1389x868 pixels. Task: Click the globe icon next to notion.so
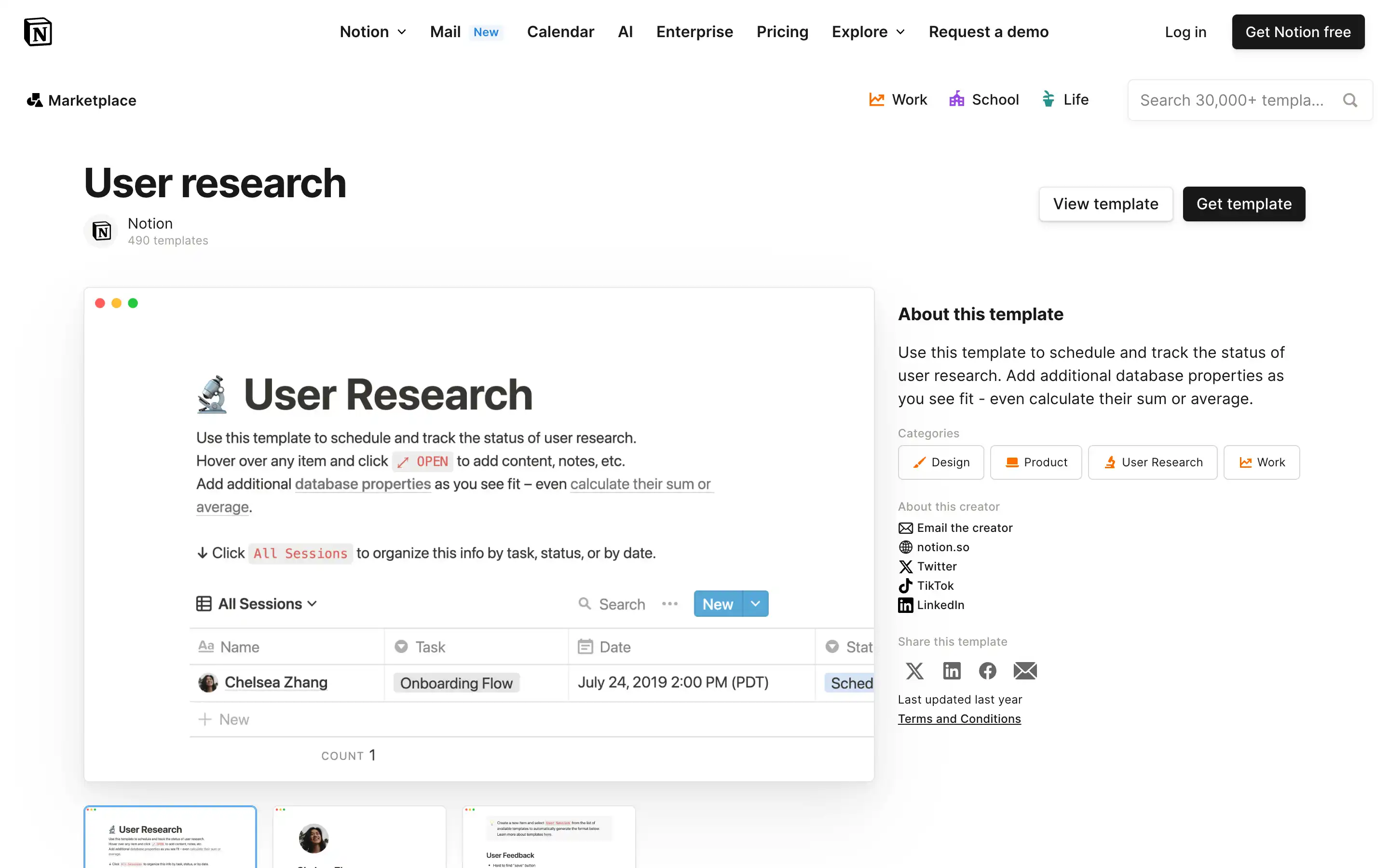click(x=905, y=547)
